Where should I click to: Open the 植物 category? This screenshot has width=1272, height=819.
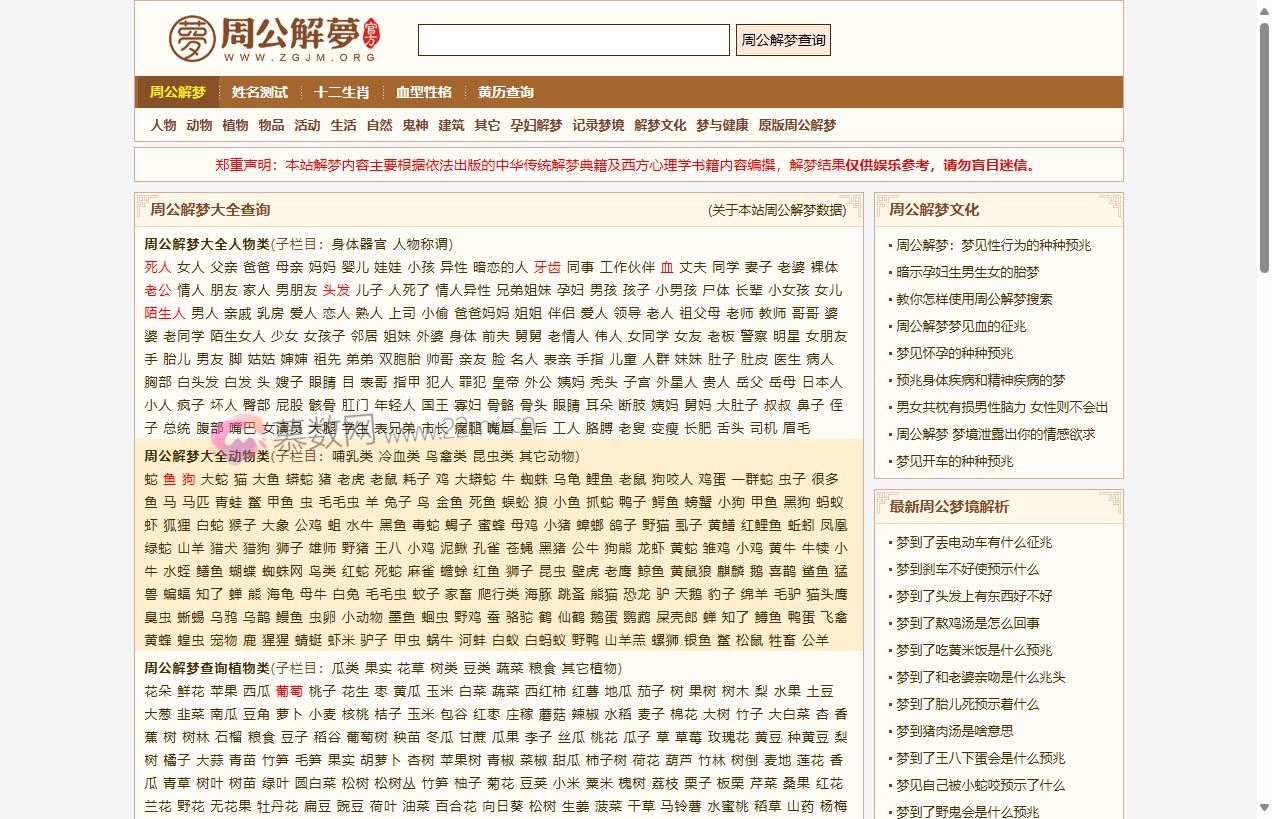(234, 125)
